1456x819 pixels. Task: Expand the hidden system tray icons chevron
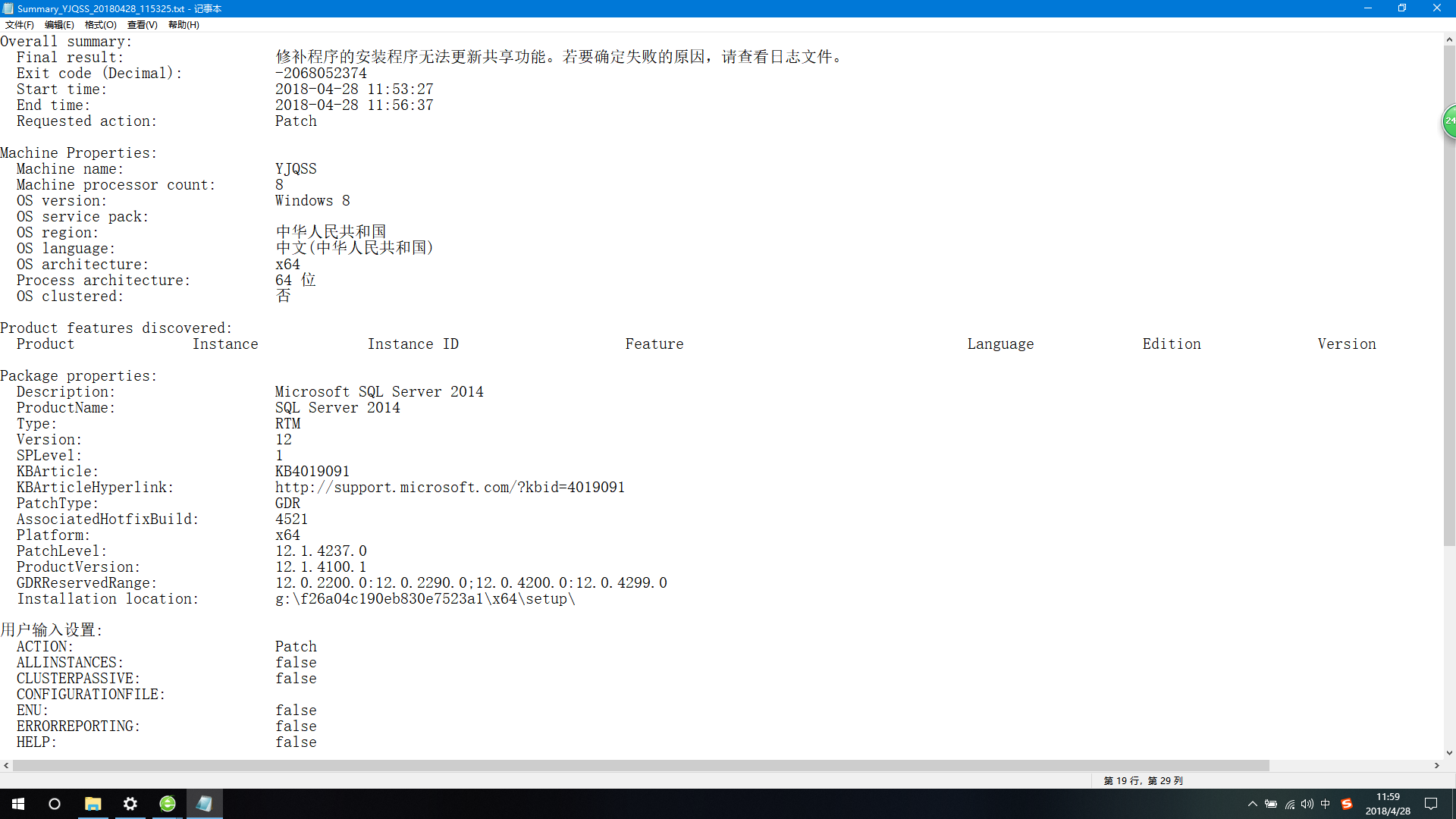tap(1252, 804)
